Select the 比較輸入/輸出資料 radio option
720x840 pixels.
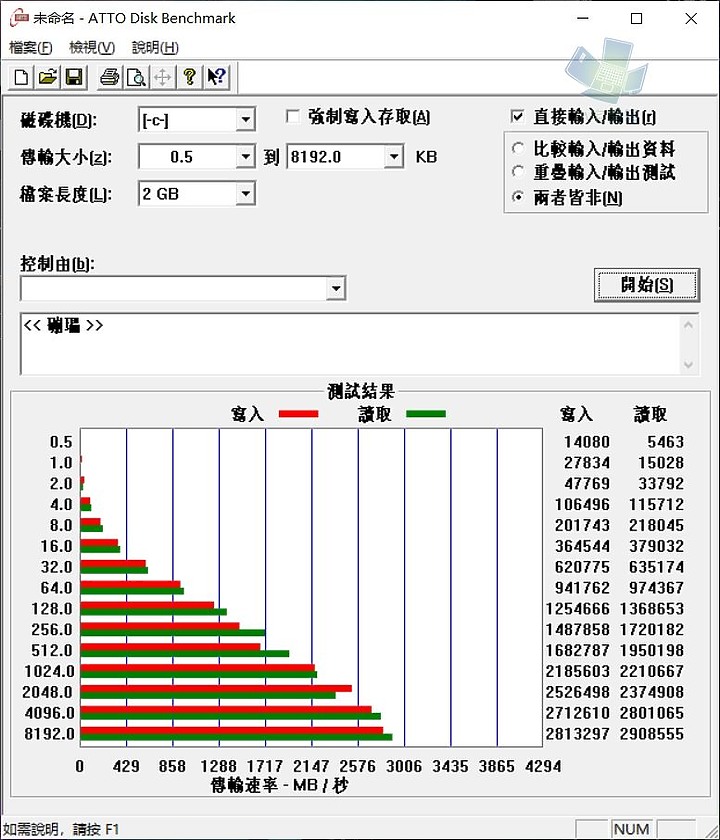coord(518,148)
